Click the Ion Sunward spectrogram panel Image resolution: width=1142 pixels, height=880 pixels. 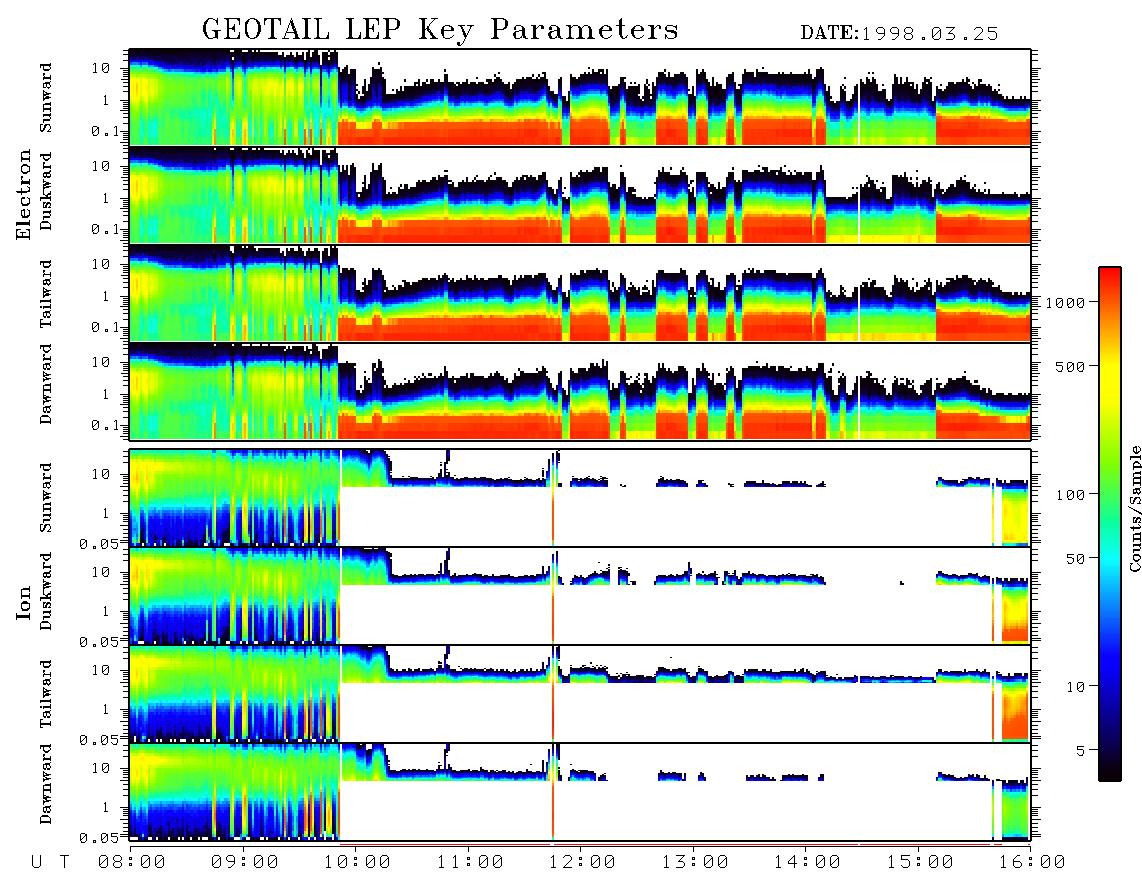coord(580,498)
